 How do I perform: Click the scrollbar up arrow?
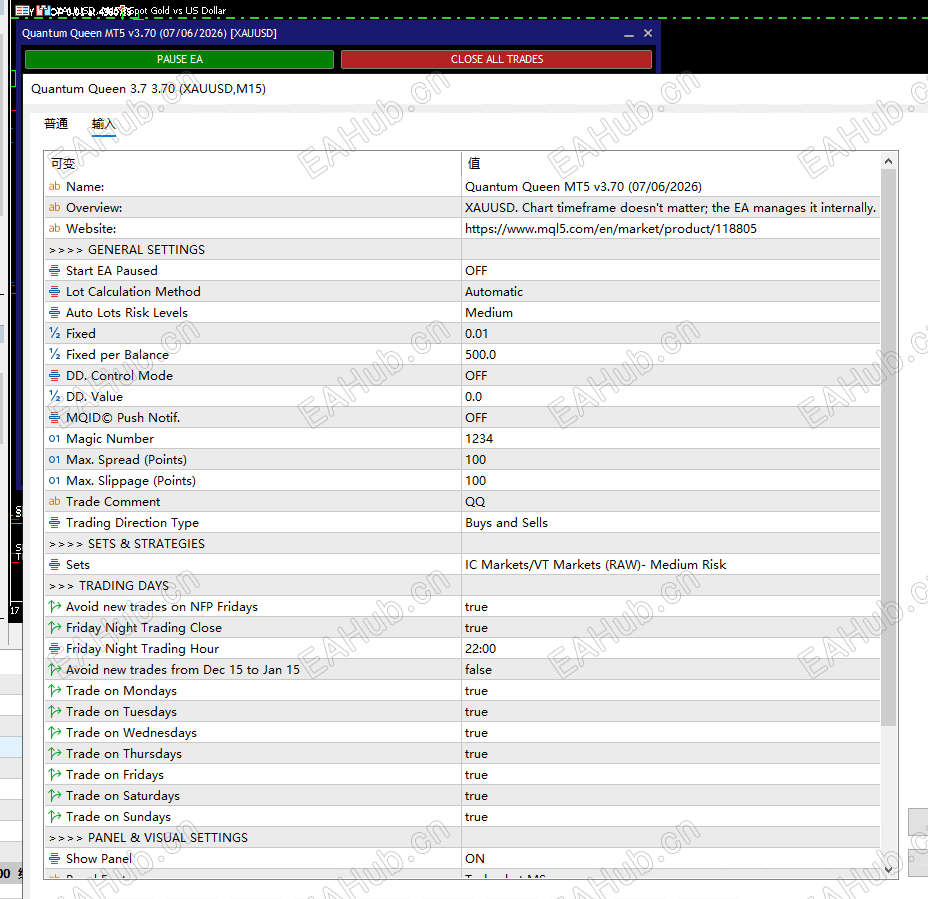(888, 161)
